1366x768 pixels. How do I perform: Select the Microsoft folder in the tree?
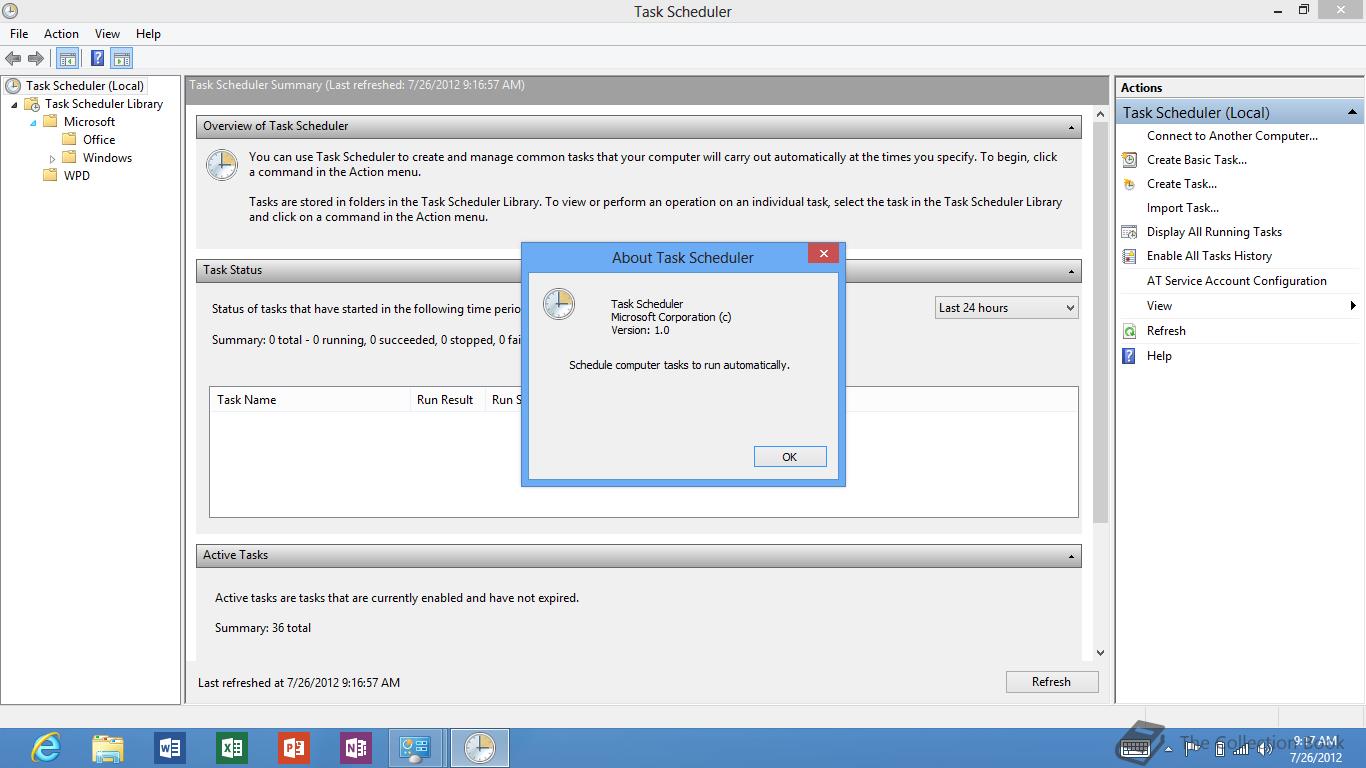click(x=89, y=122)
